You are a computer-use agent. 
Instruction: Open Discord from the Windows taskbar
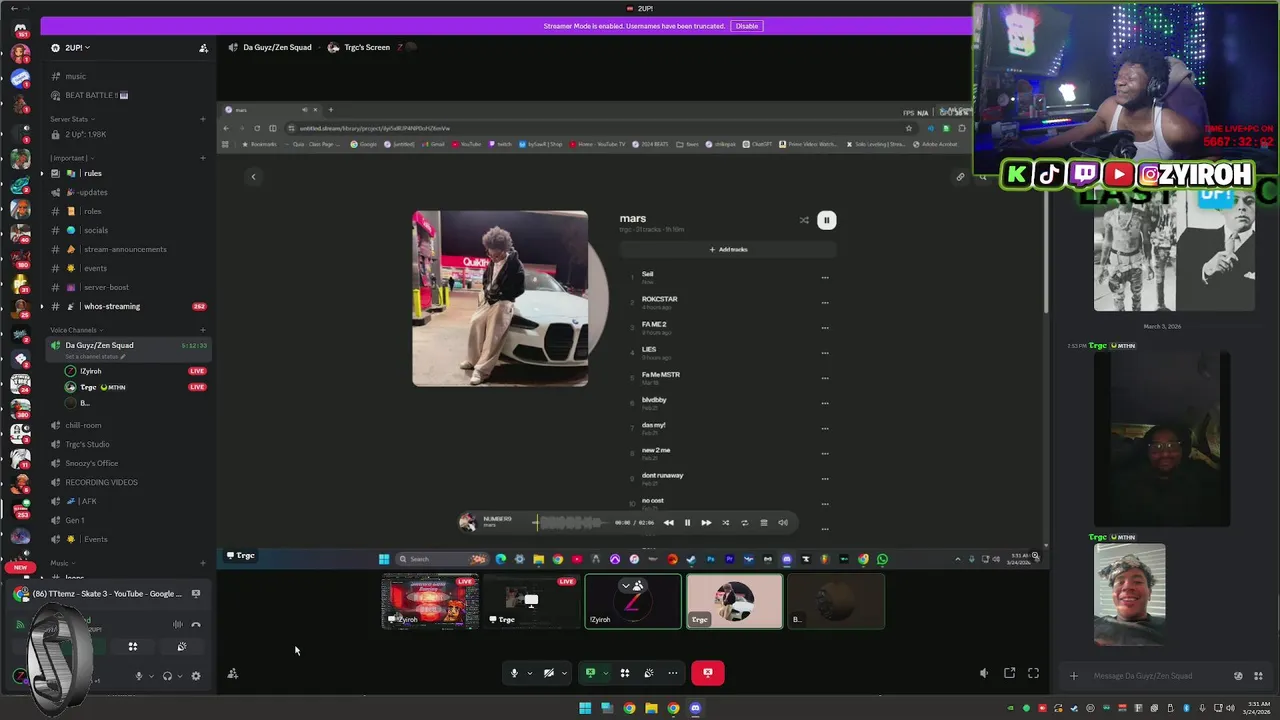(695, 709)
